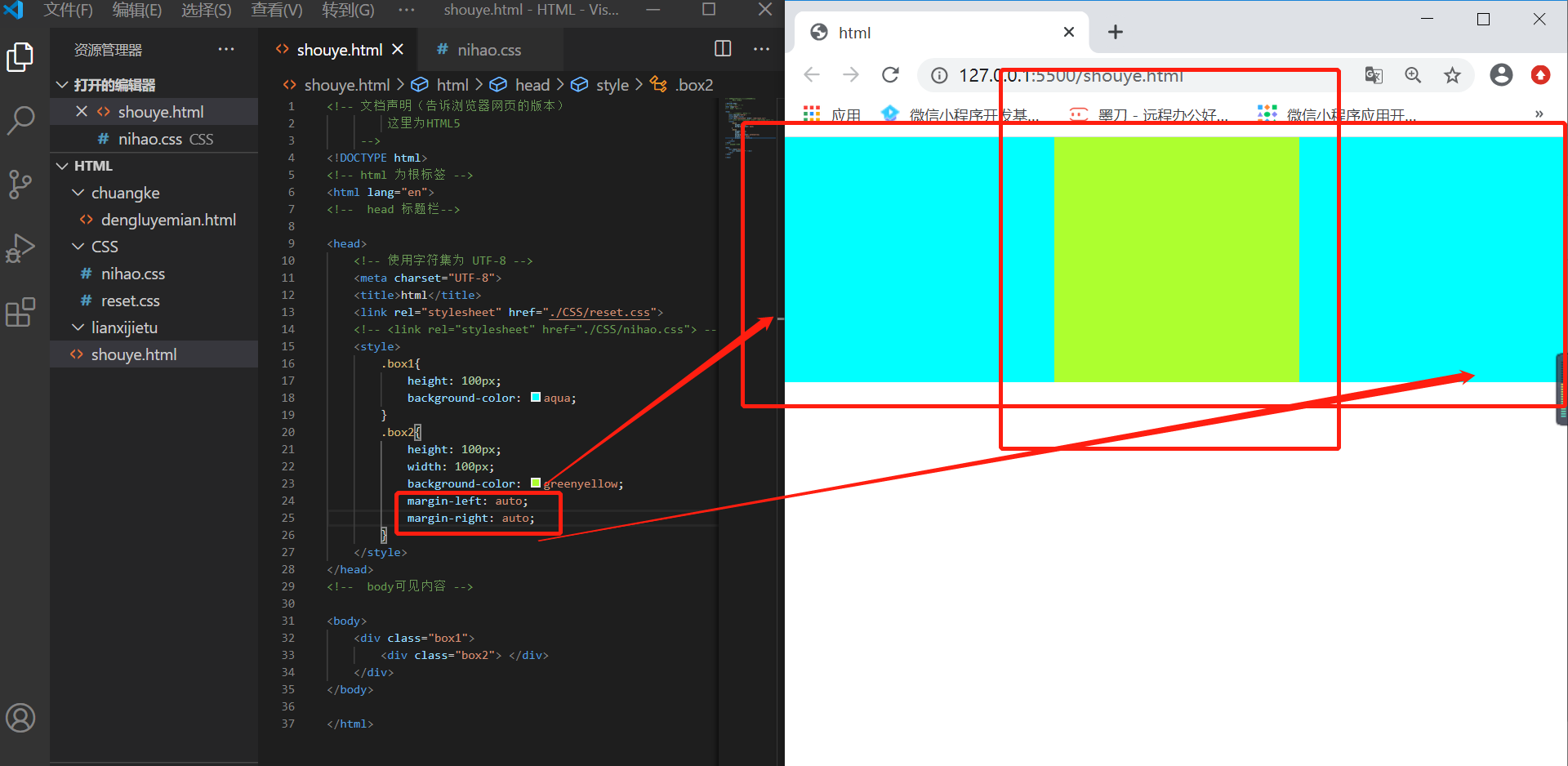Click the split editor icon

723,49
